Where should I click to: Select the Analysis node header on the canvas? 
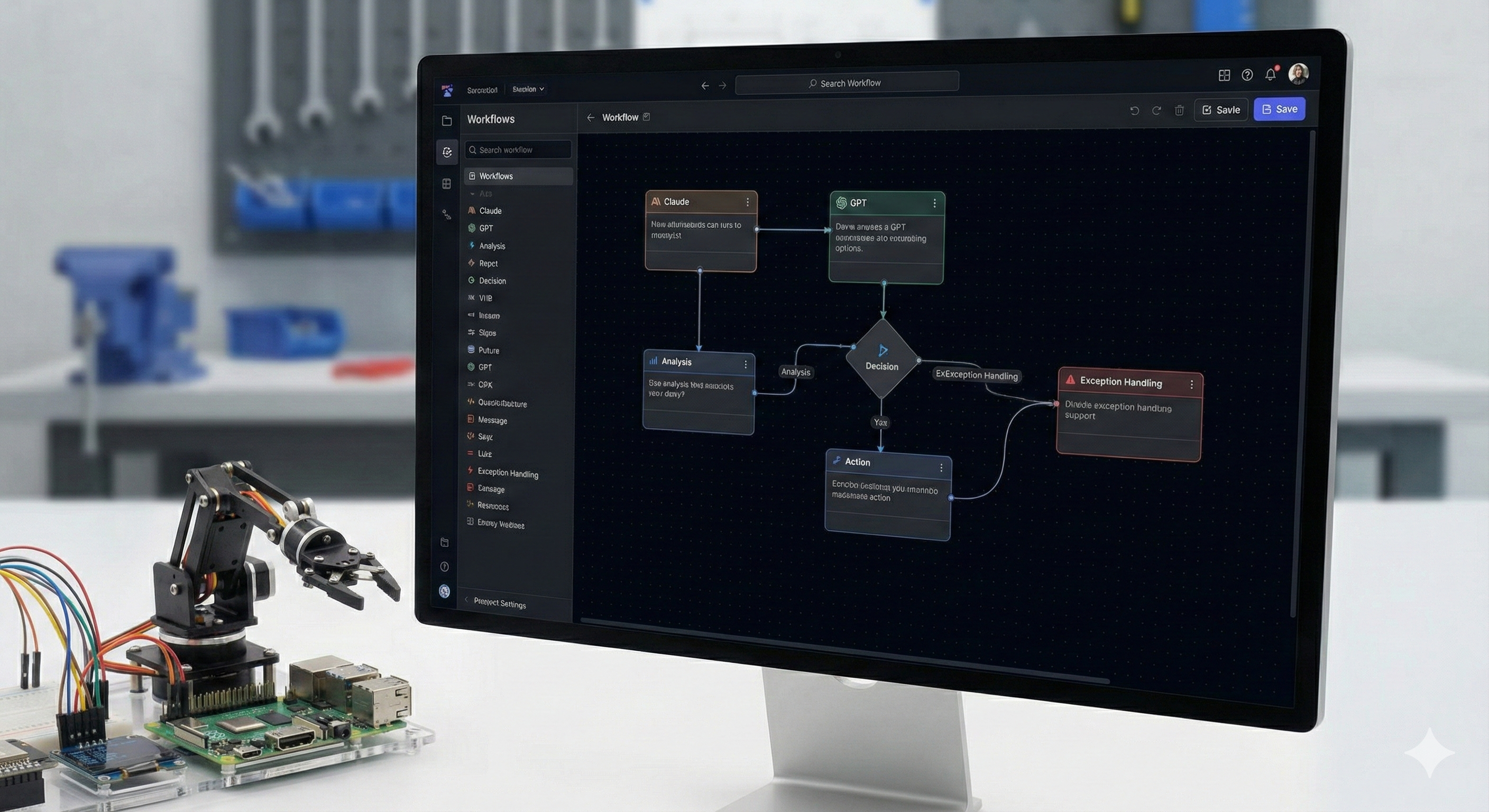pos(699,362)
